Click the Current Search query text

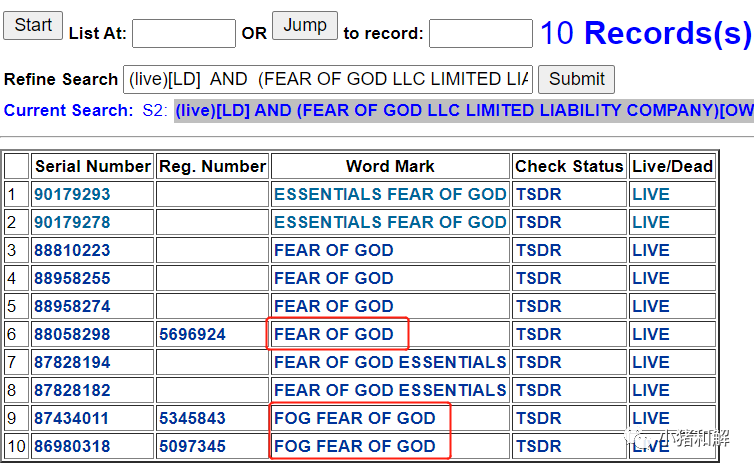464,111
